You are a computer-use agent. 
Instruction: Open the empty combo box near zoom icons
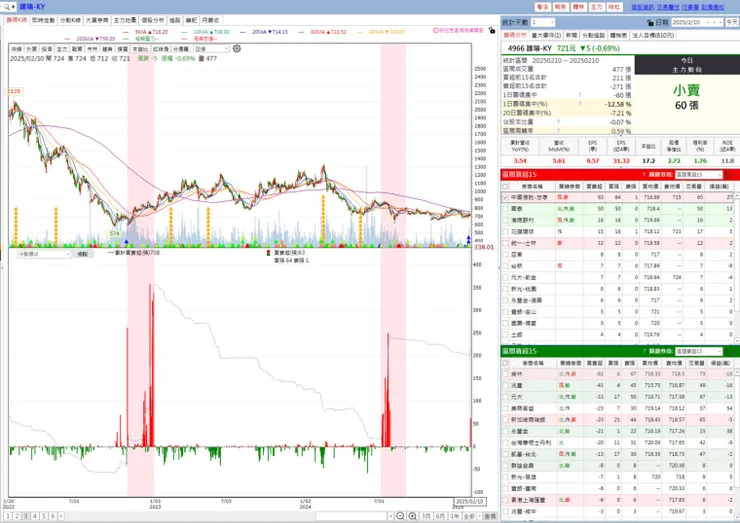[354, 516]
